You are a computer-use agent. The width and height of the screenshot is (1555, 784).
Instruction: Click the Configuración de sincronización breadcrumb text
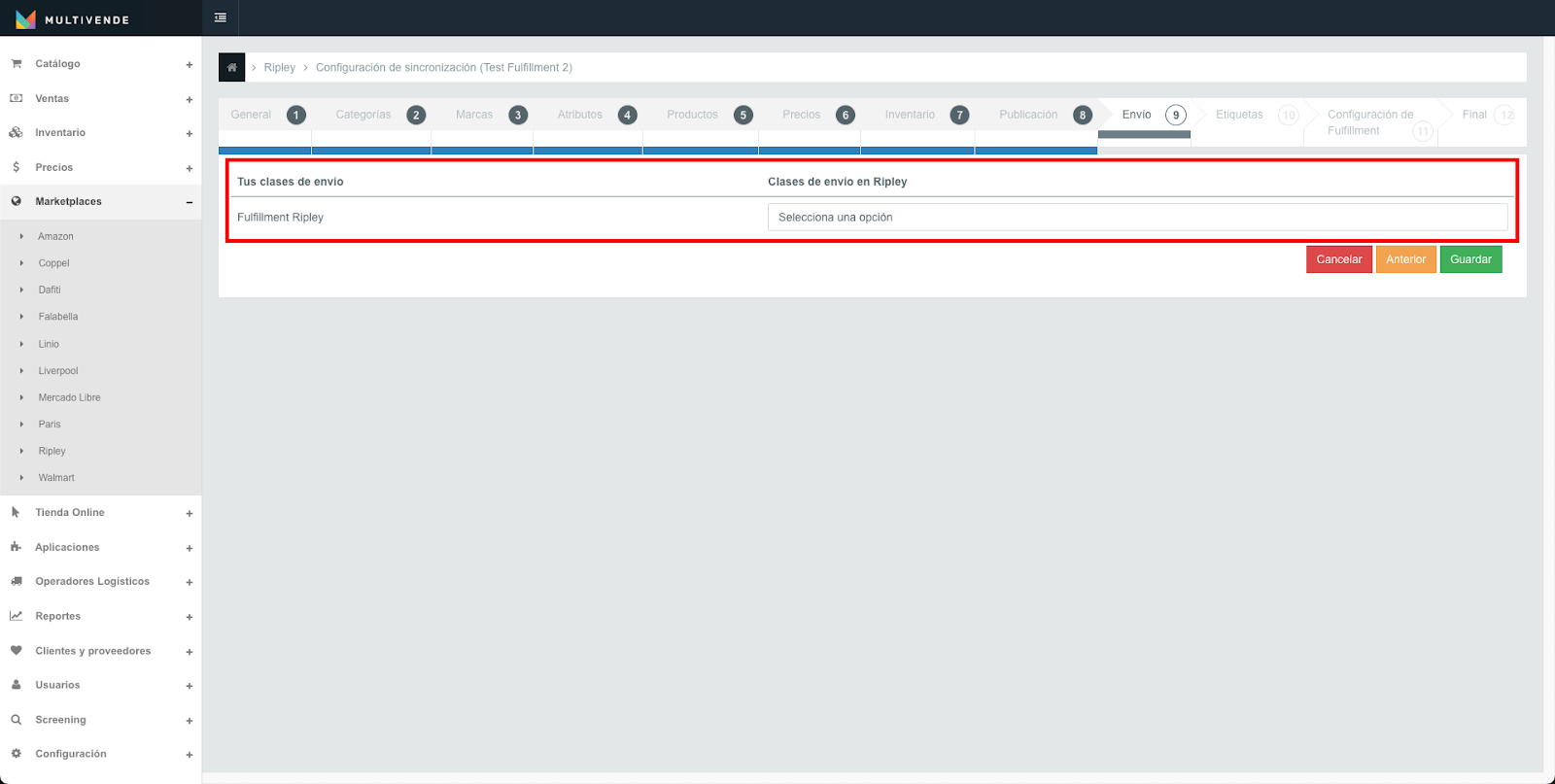click(444, 68)
